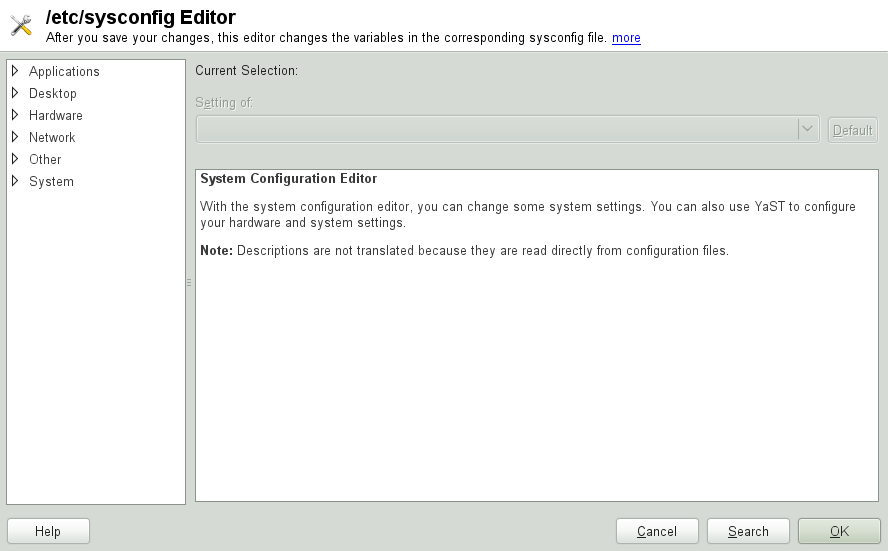Click the 'System Configuration Editor' heading

point(288,179)
